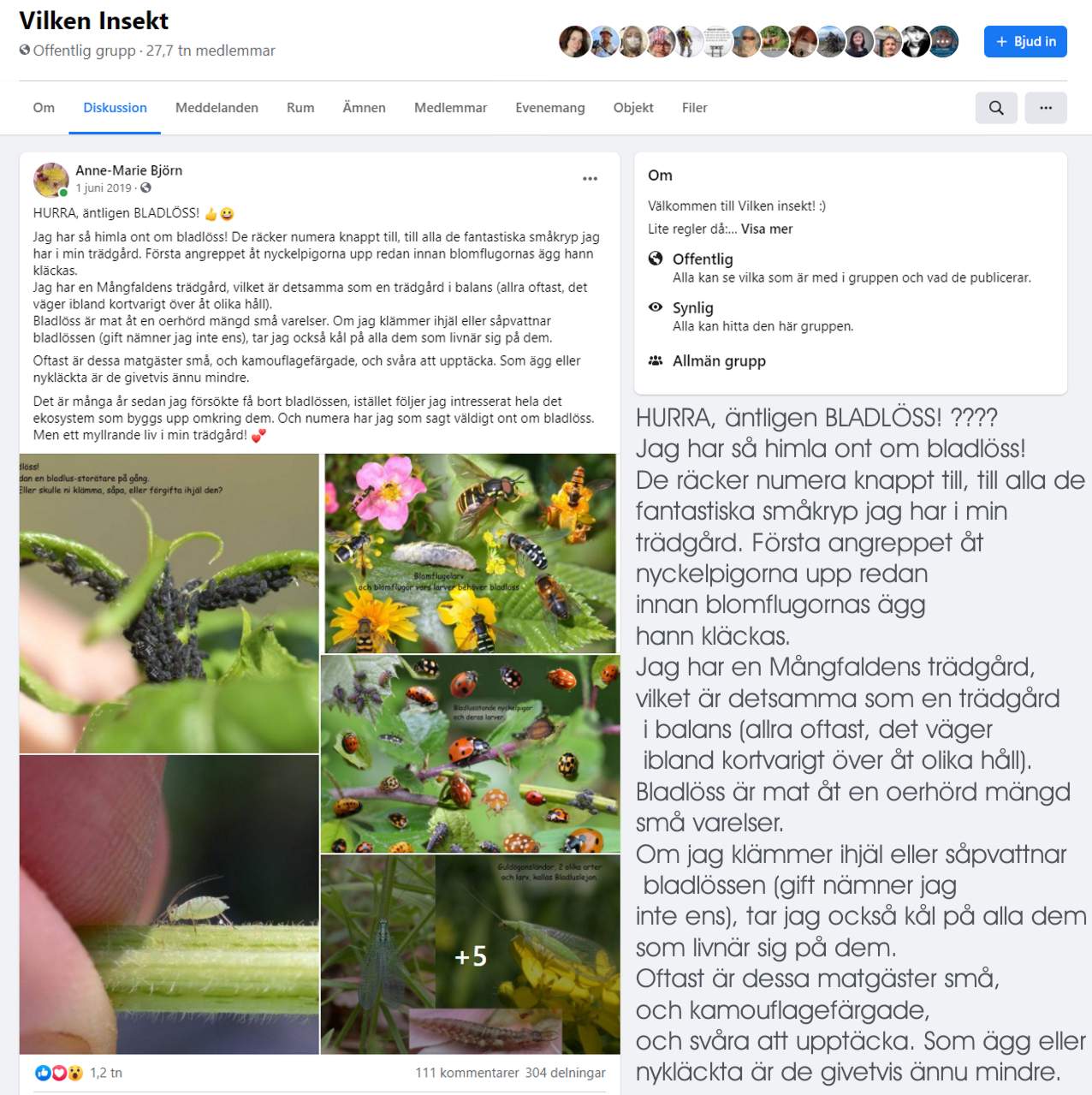This screenshot has height=1095, width=1092.
Task: Open the +5 more photos tile
Action: click(x=471, y=955)
